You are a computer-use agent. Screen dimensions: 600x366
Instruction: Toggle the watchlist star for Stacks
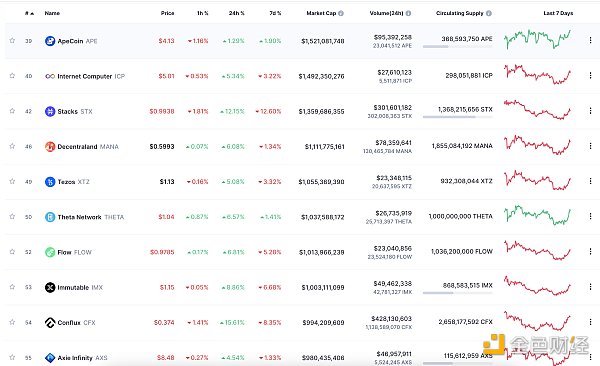pos(12,111)
